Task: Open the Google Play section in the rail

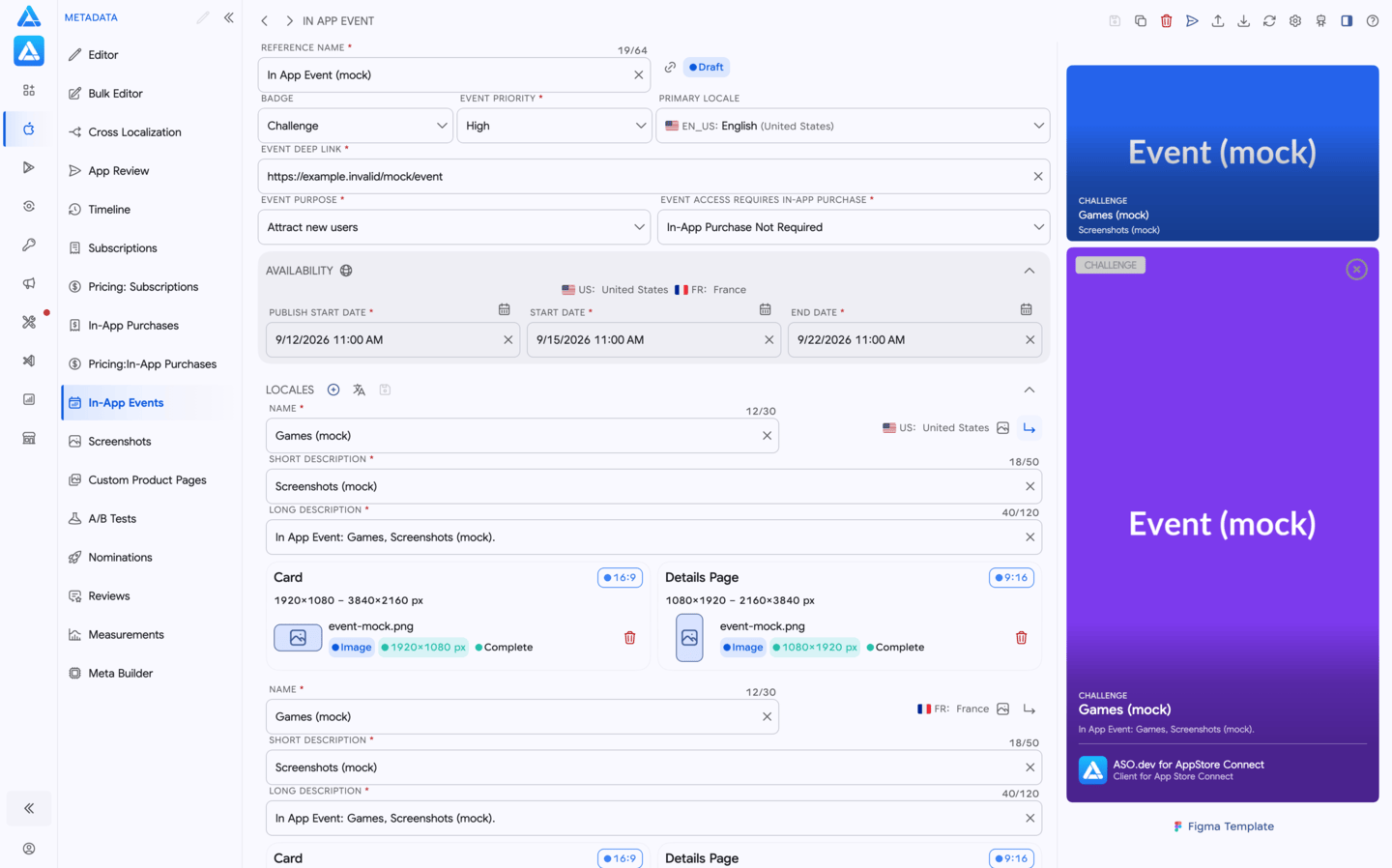Action: coord(29,167)
